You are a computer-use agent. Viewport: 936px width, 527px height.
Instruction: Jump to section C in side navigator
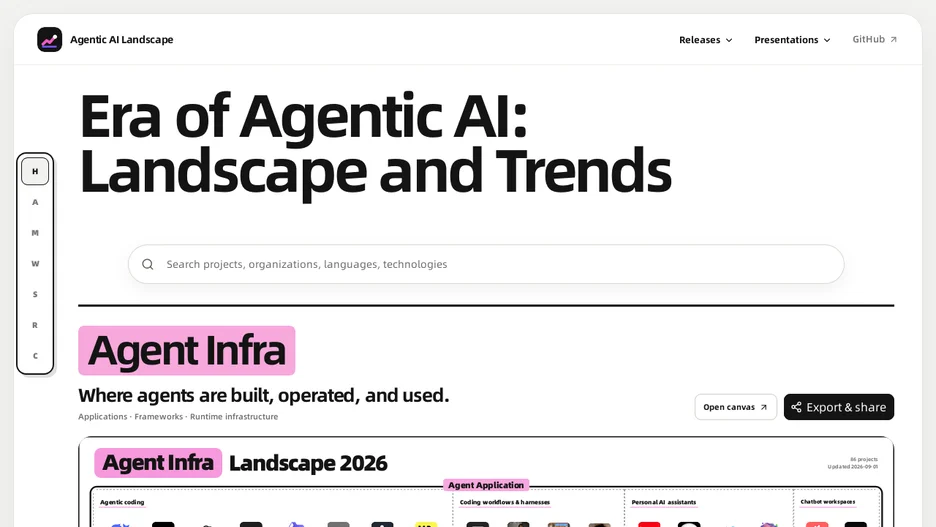35,356
